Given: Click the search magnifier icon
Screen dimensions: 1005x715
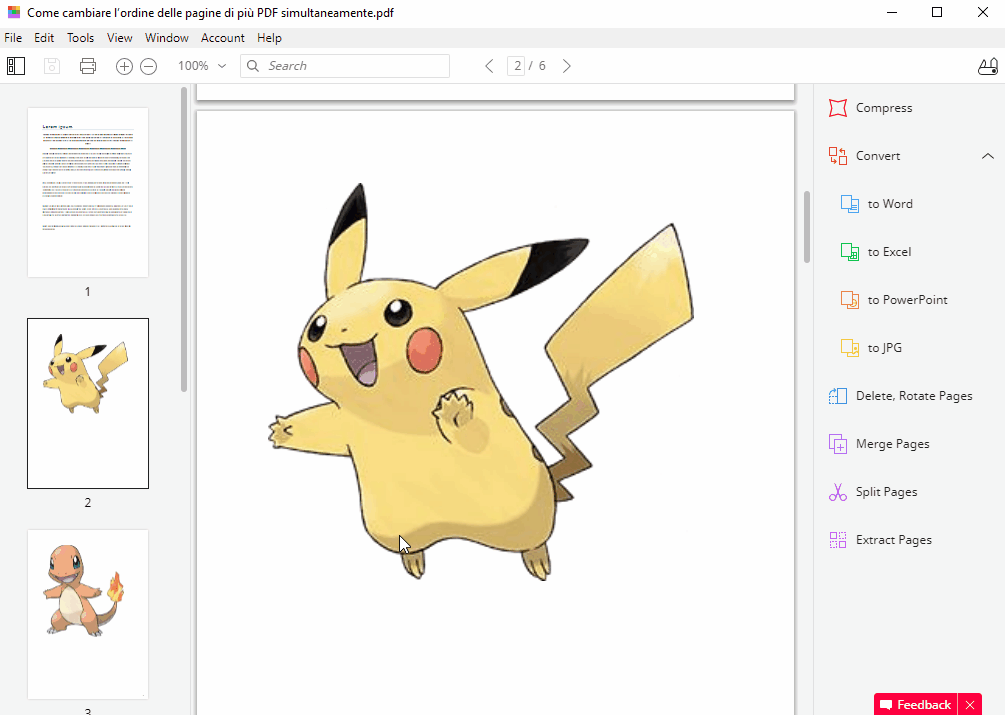Looking at the screenshot, I should click(x=253, y=66).
